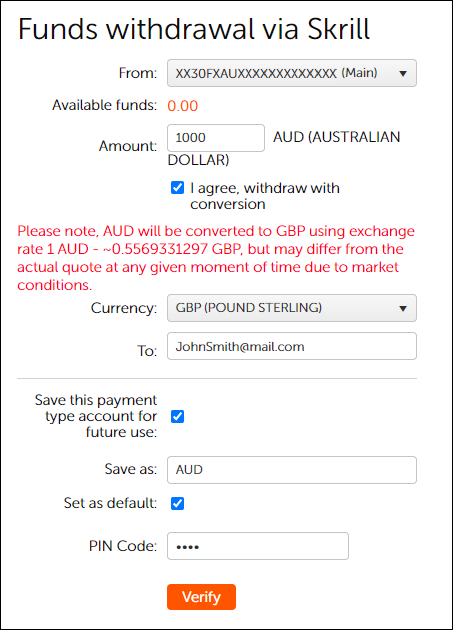Open the From account dropdown
The width and height of the screenshot is (453, 630).
click(x=292, y=73)
